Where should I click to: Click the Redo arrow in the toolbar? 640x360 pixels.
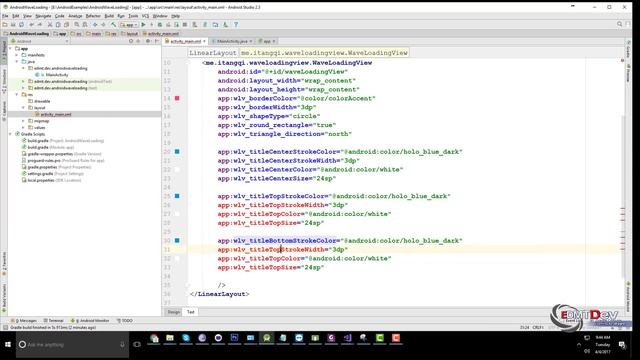(x=40, y=25)
